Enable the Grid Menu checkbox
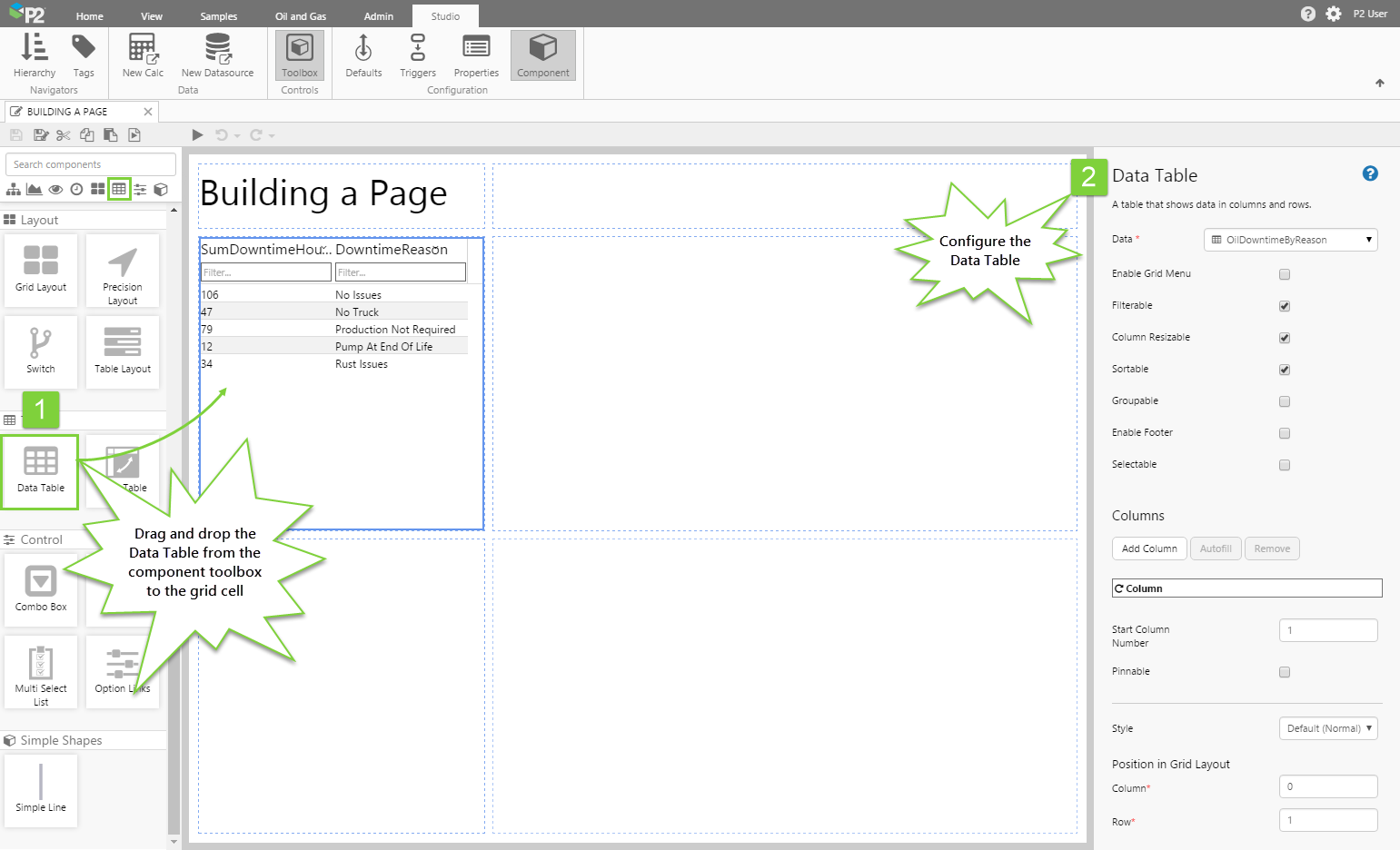Viewport: 1400px width, 850px height. [1284, 274]
